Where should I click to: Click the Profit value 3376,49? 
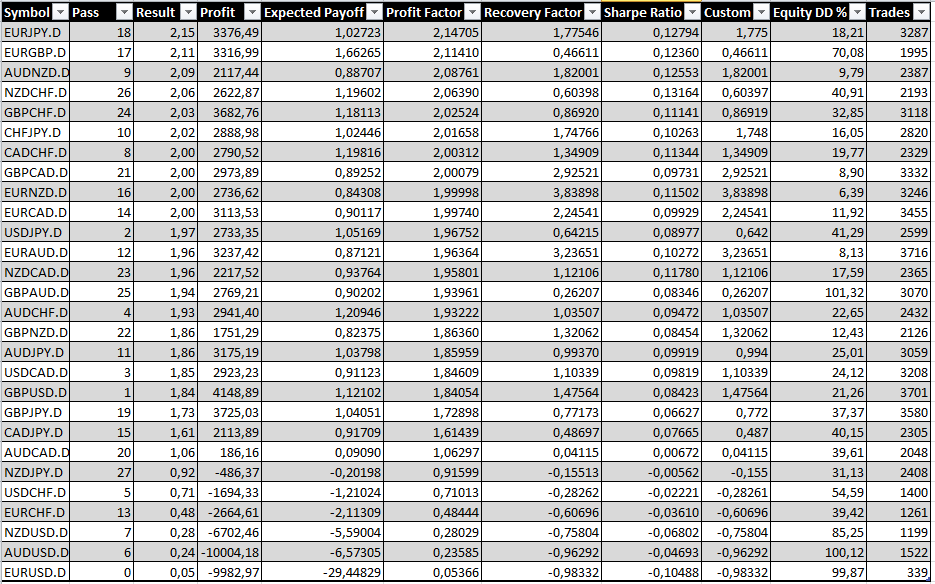click(236, 32)
